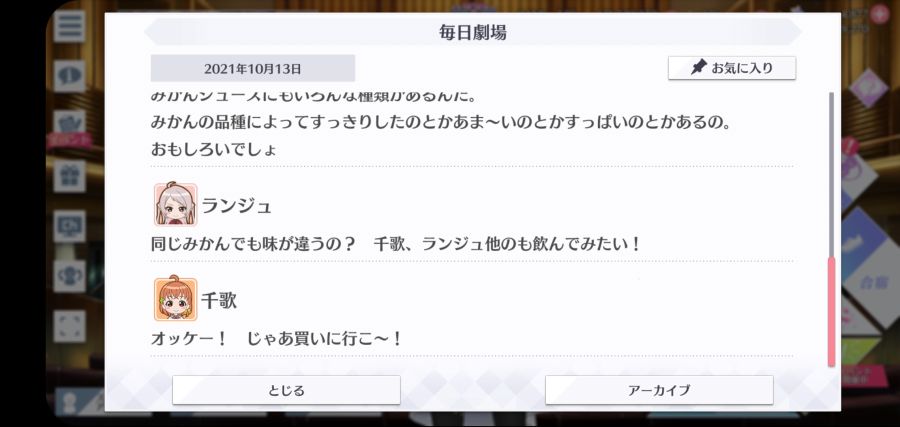Click the とじる close button
Image resolution: width=900 pixels, height=427 pixels.
[286, 390]
